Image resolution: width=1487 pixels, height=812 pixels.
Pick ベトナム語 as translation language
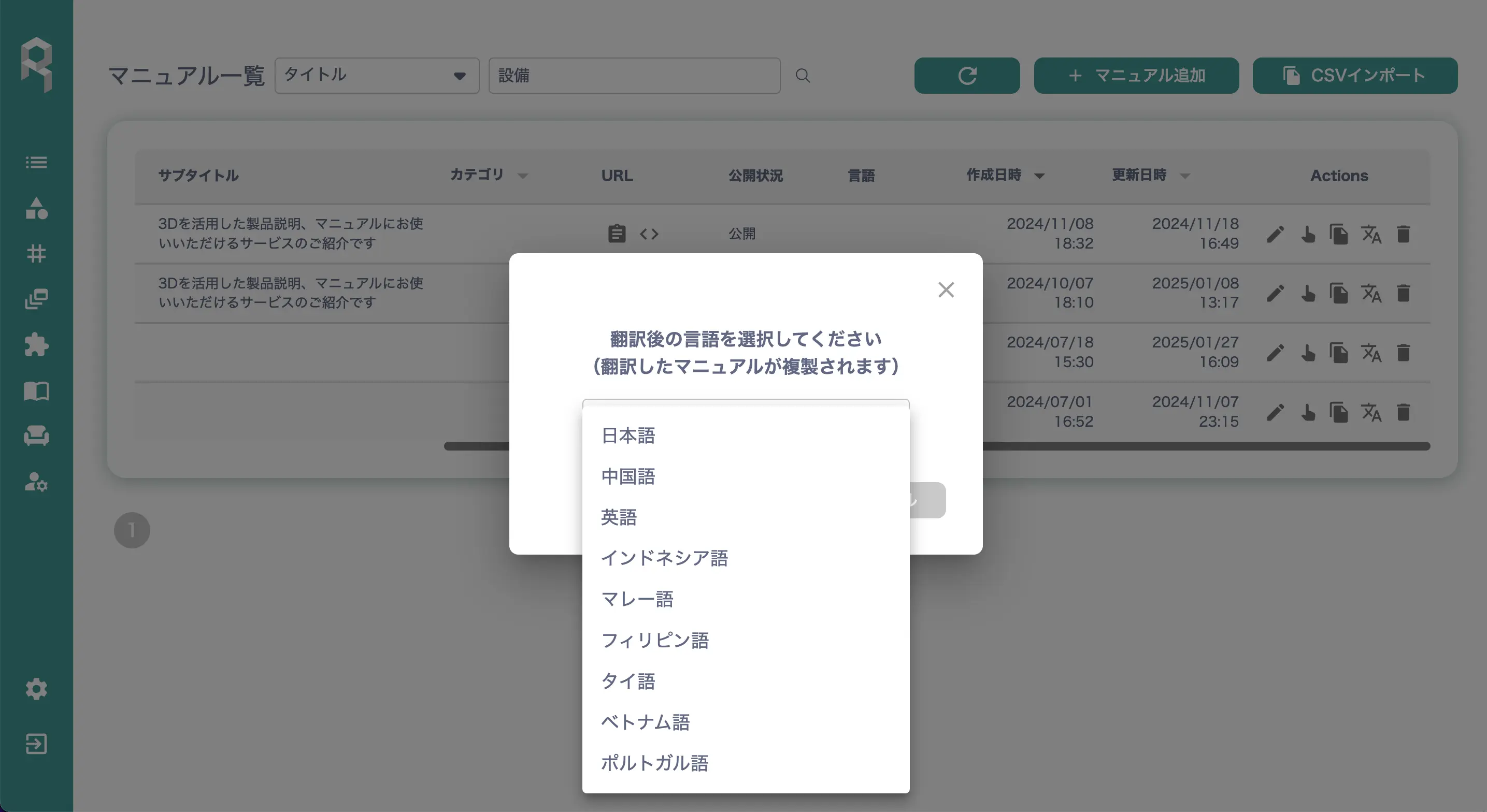tap(646, 722)
